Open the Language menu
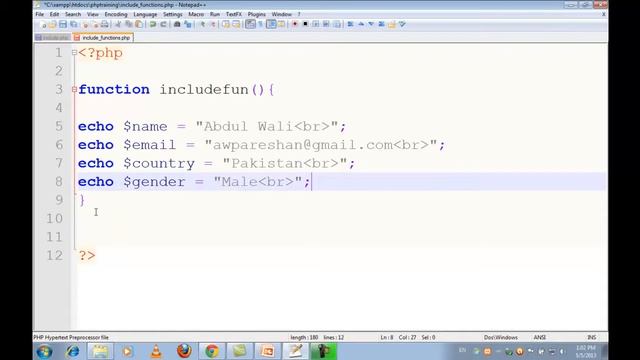Screen dimensions: 640x360 point(145,14)
